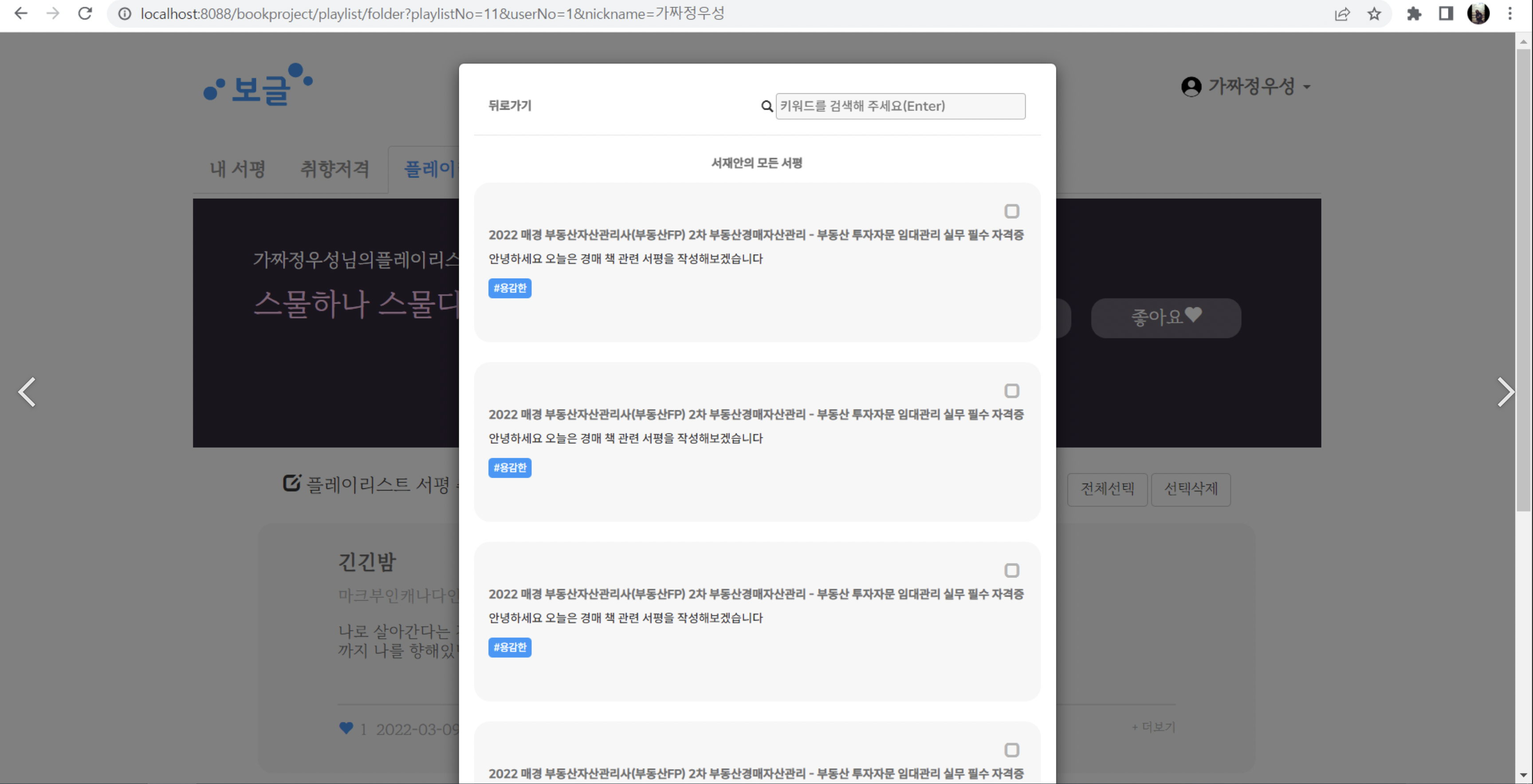Click the 좋아요 button
1533x784 pixels.
coord(1166,318)
